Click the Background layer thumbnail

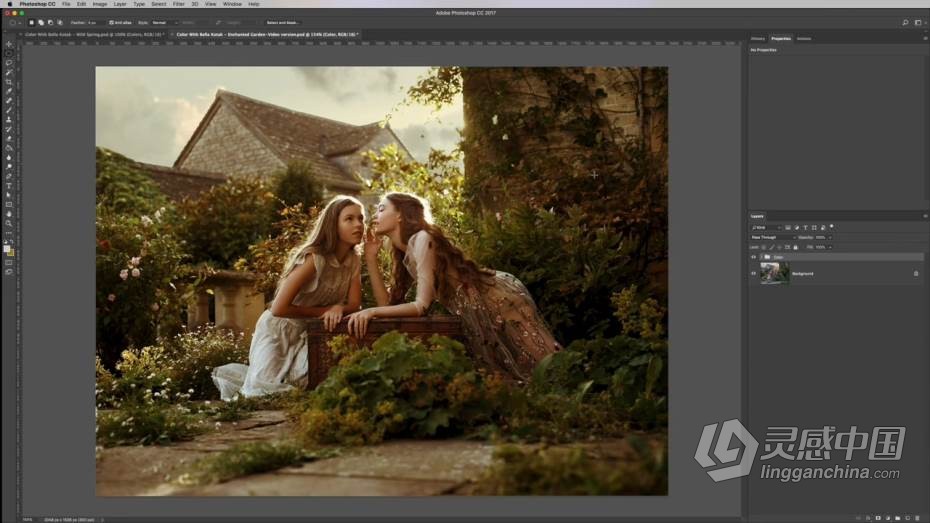click(x=775, y=273)
